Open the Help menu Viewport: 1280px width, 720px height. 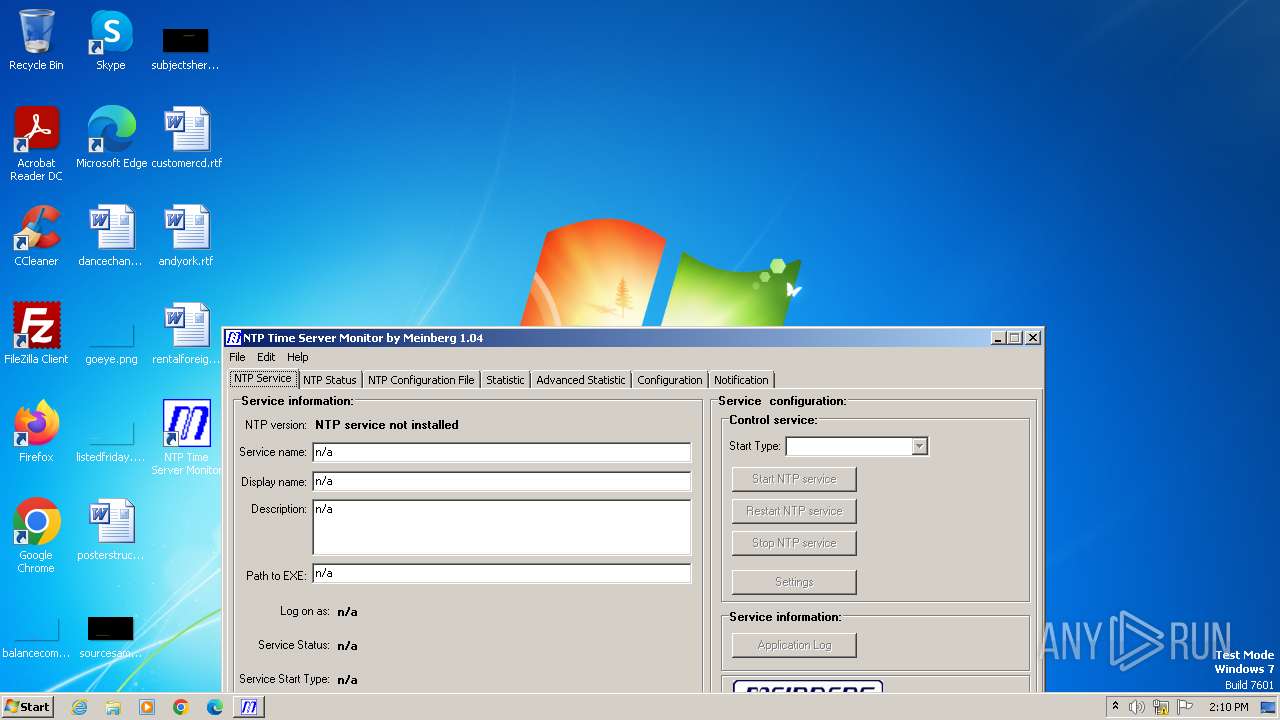pyautogui.click(x=298, y=357)
